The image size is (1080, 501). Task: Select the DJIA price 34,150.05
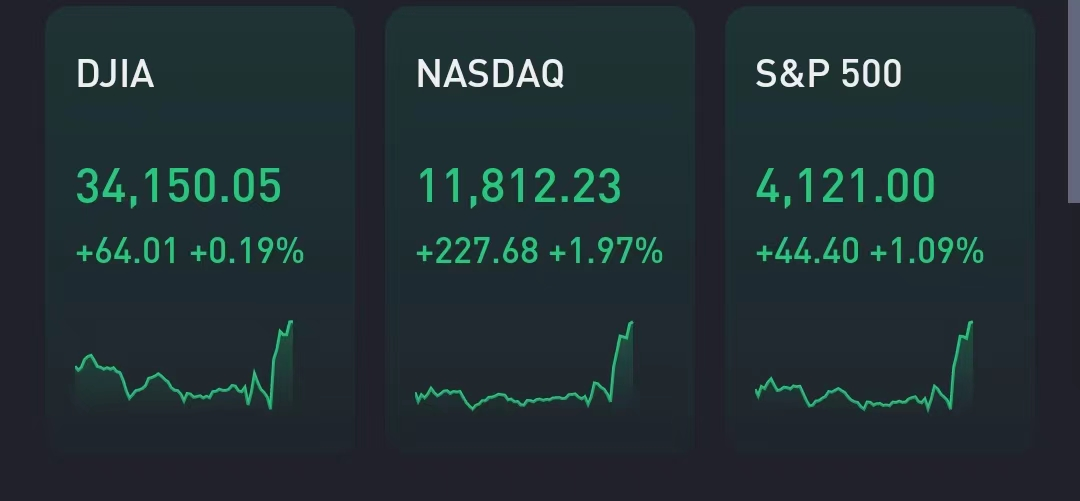click(x=179, y=187)
